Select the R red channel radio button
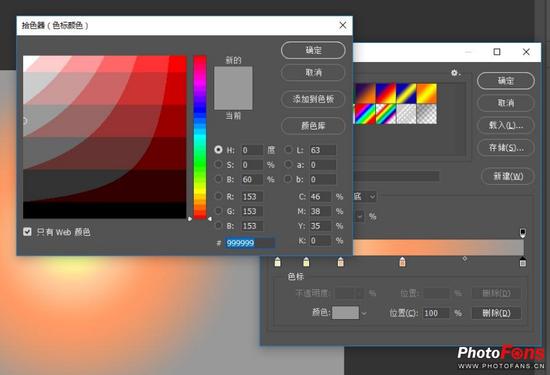The image size is (550, 375). point(218,196)
